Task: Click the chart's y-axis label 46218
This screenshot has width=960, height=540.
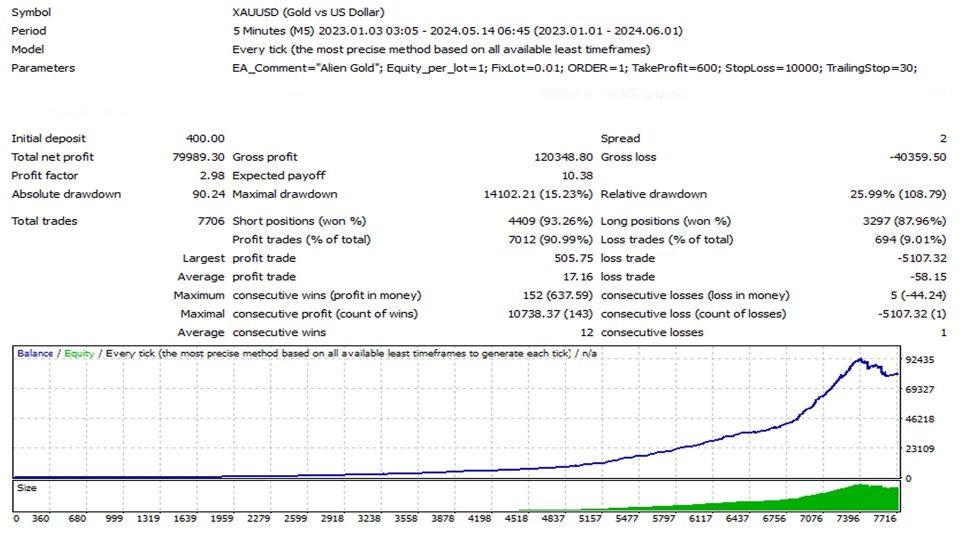Action: point(920,419)
